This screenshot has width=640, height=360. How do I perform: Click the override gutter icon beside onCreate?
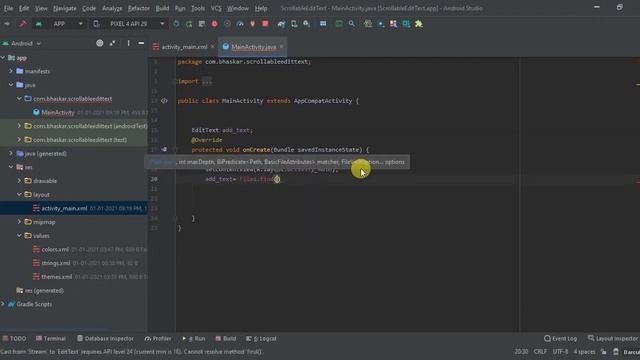pos(164,149)
